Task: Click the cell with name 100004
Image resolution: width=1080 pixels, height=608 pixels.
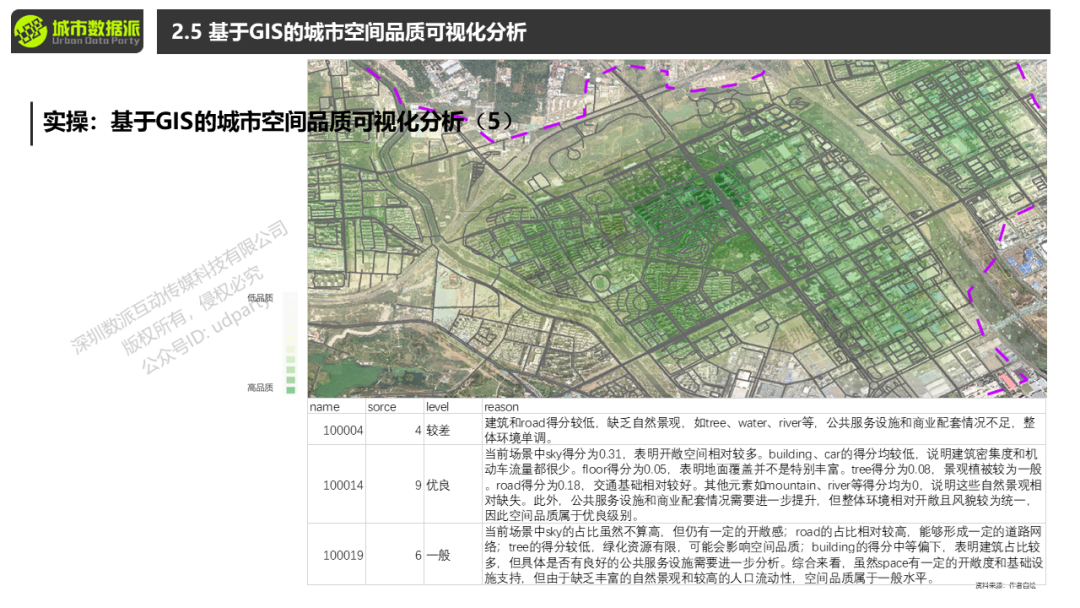Action: pos(343,431)
